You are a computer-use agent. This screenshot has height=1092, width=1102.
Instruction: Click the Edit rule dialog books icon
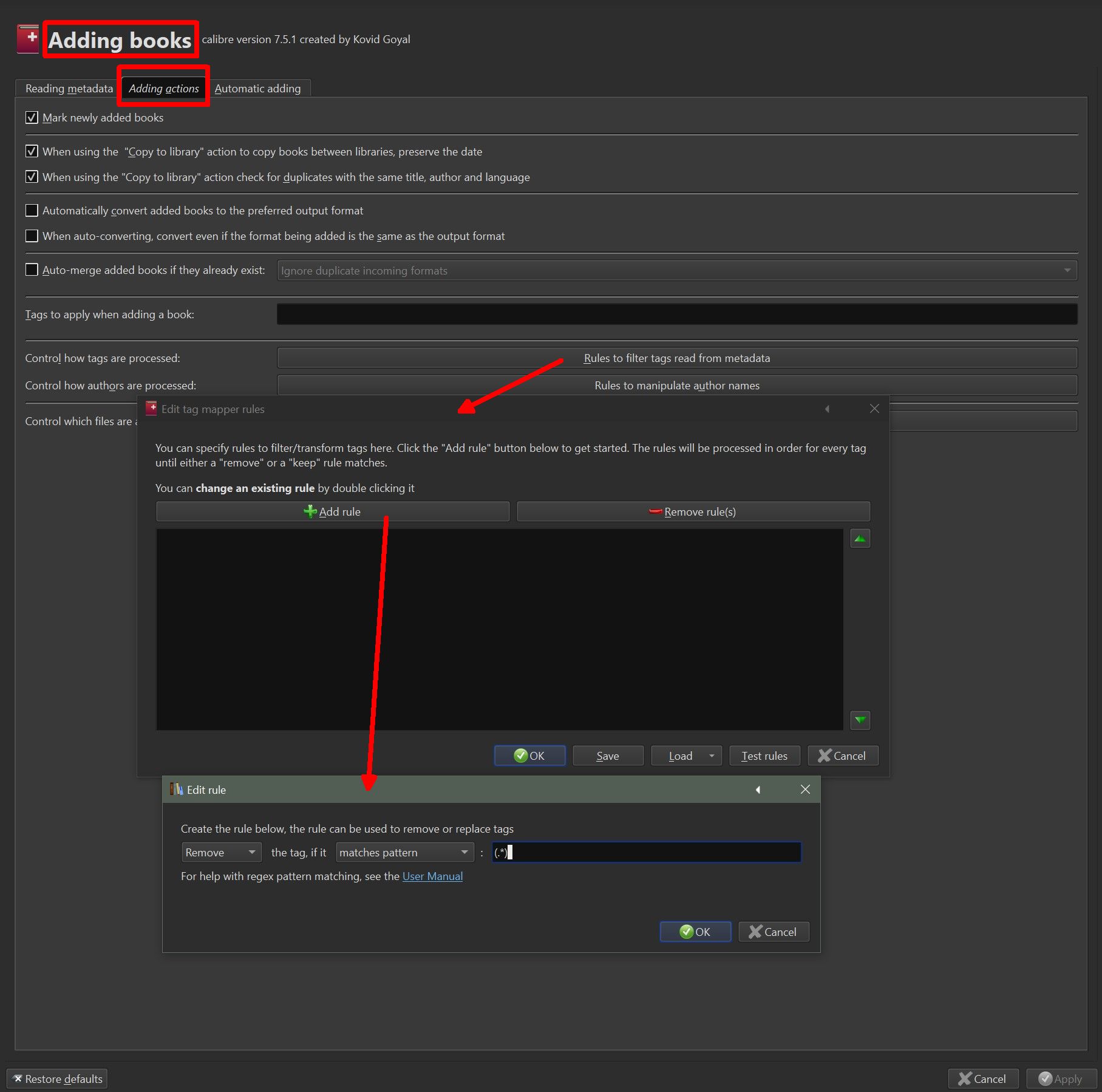[x=177, y=789]
